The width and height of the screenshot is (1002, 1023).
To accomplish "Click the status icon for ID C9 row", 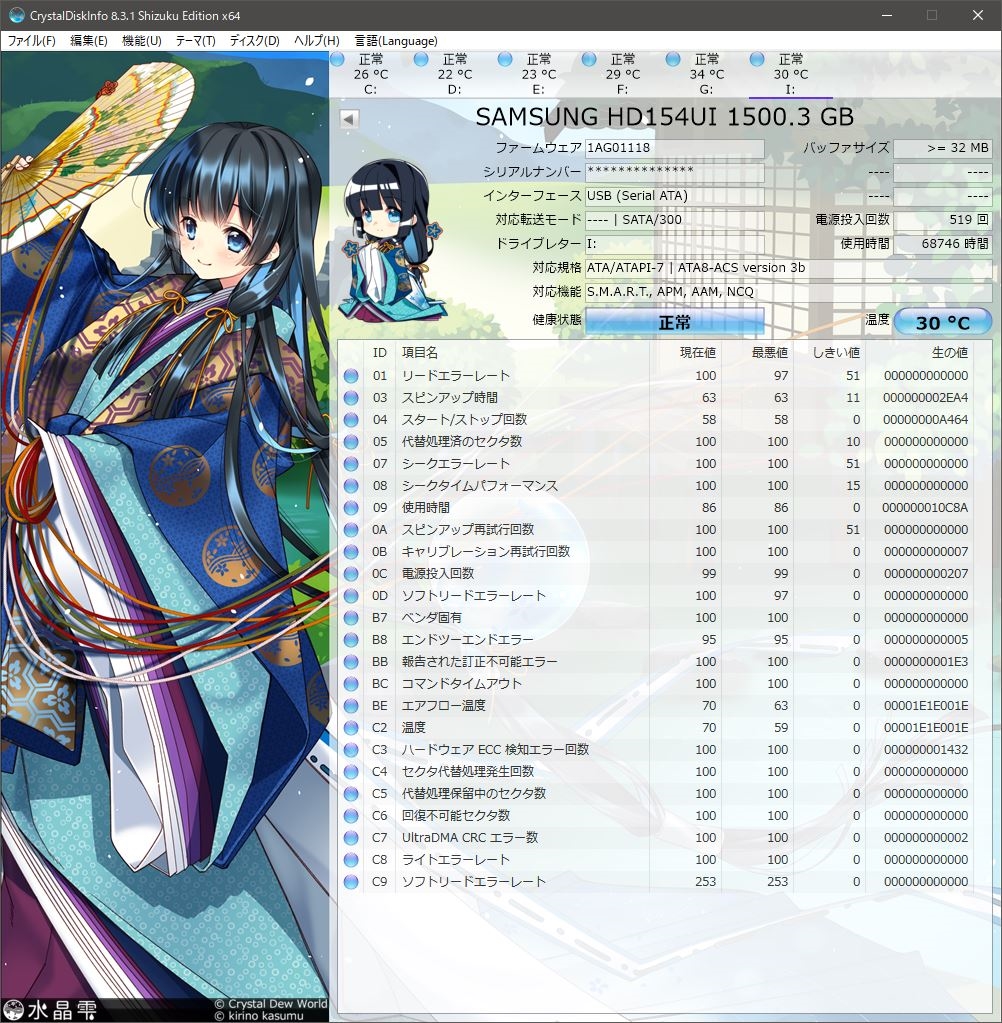I will tap(351, 882).
